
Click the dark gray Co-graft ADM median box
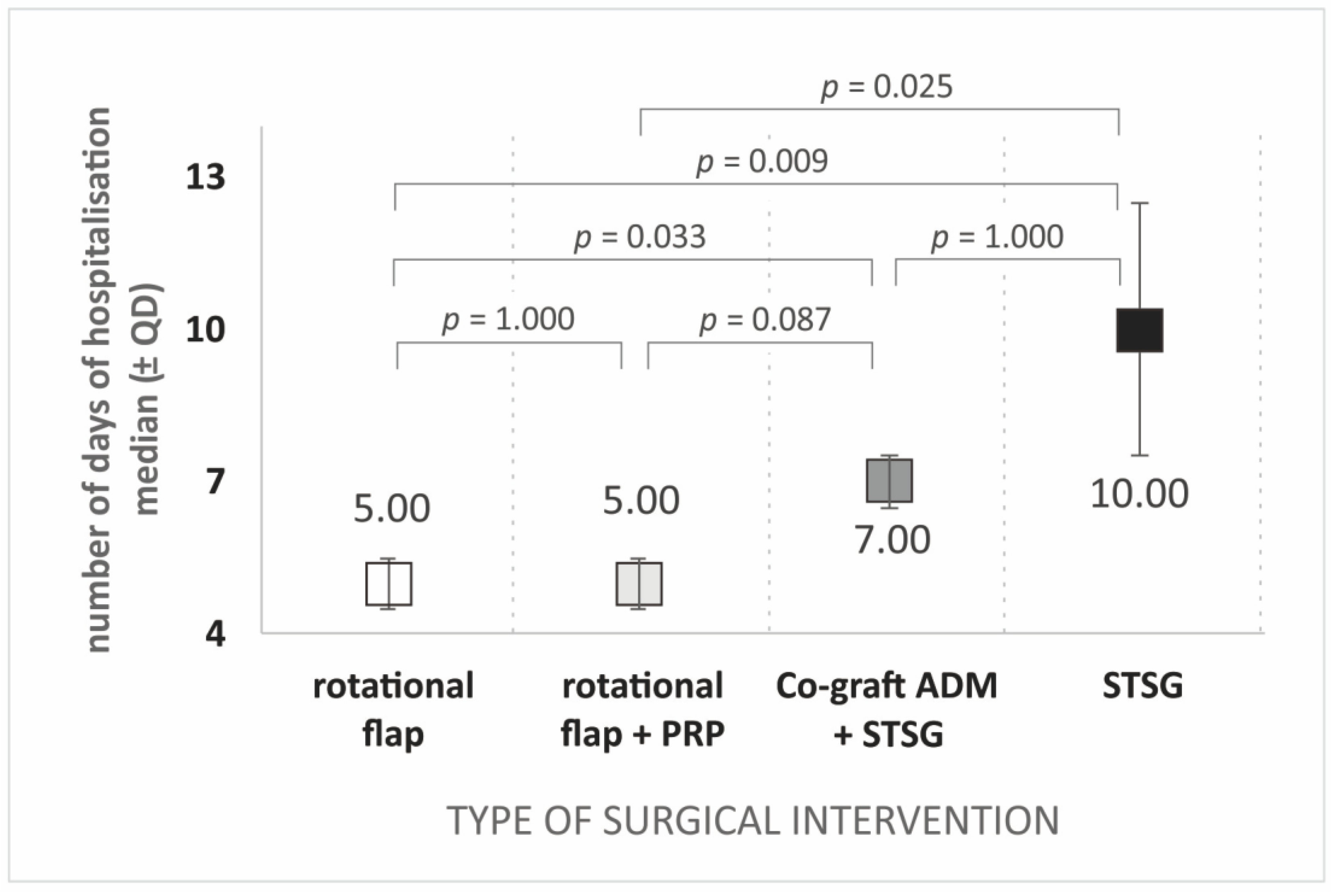[889, 481]
